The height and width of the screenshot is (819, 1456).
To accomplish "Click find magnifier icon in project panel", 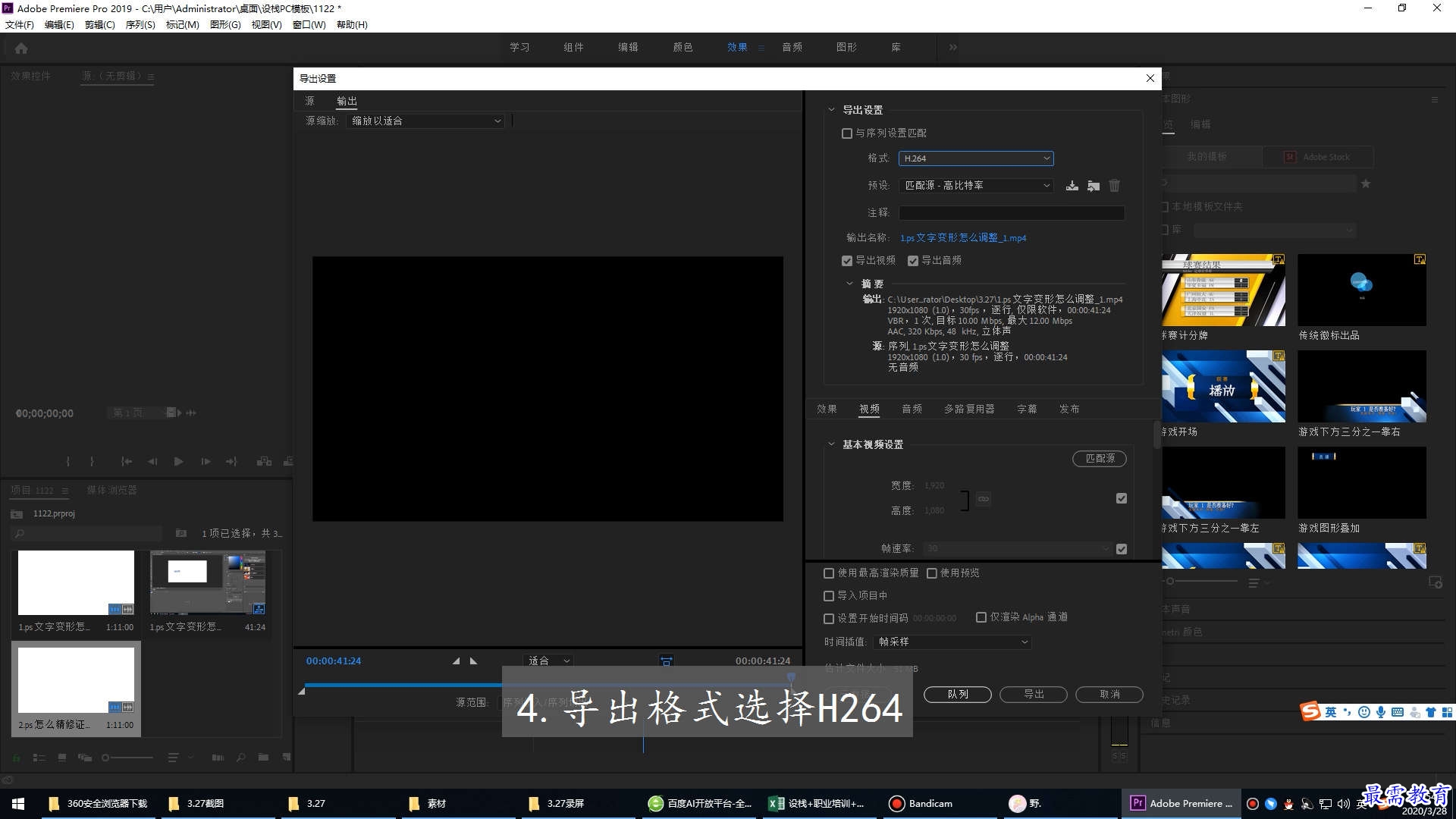I will point(241,758).
